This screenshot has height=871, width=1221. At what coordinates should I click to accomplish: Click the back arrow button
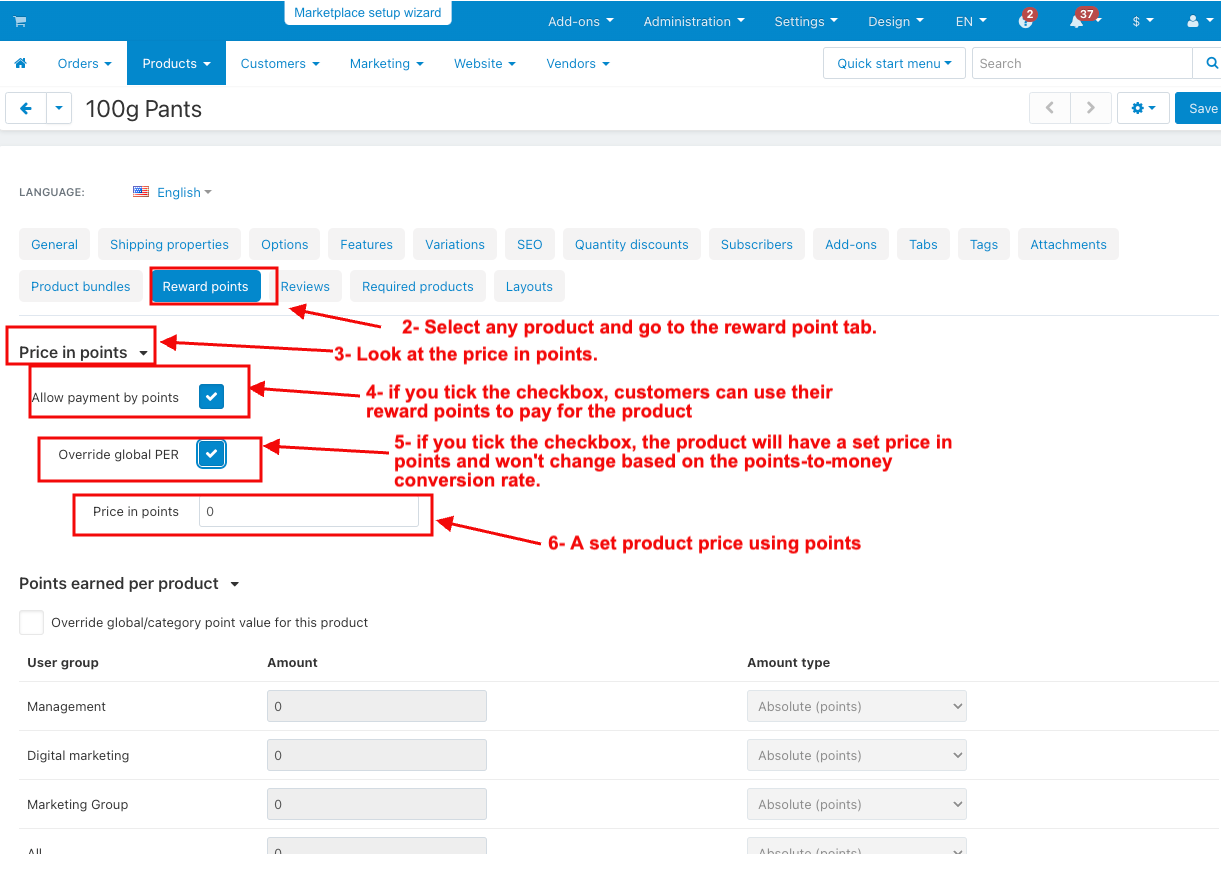[x=26, y=108]
